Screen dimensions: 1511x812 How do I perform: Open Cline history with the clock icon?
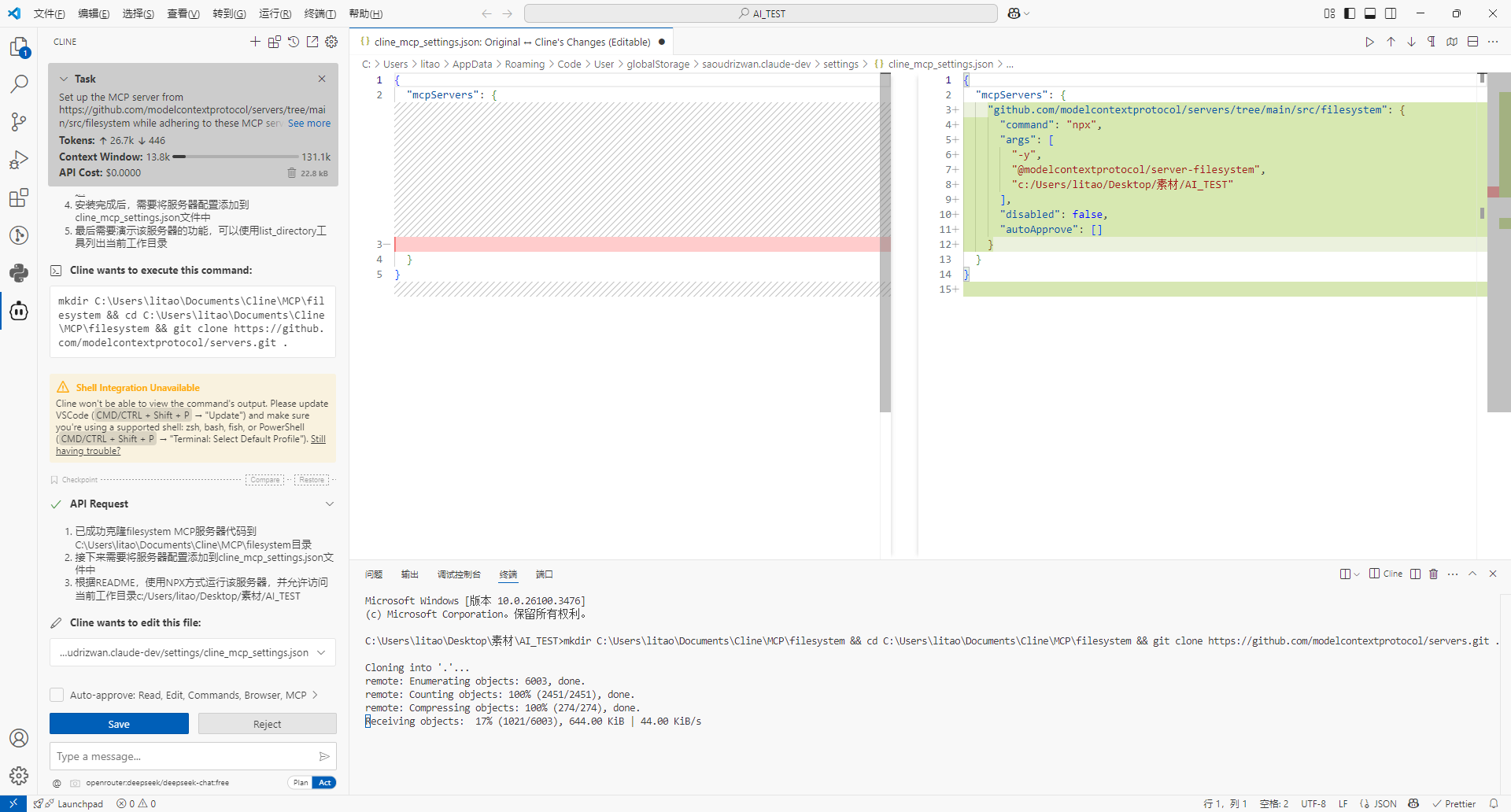click(294, 42)
